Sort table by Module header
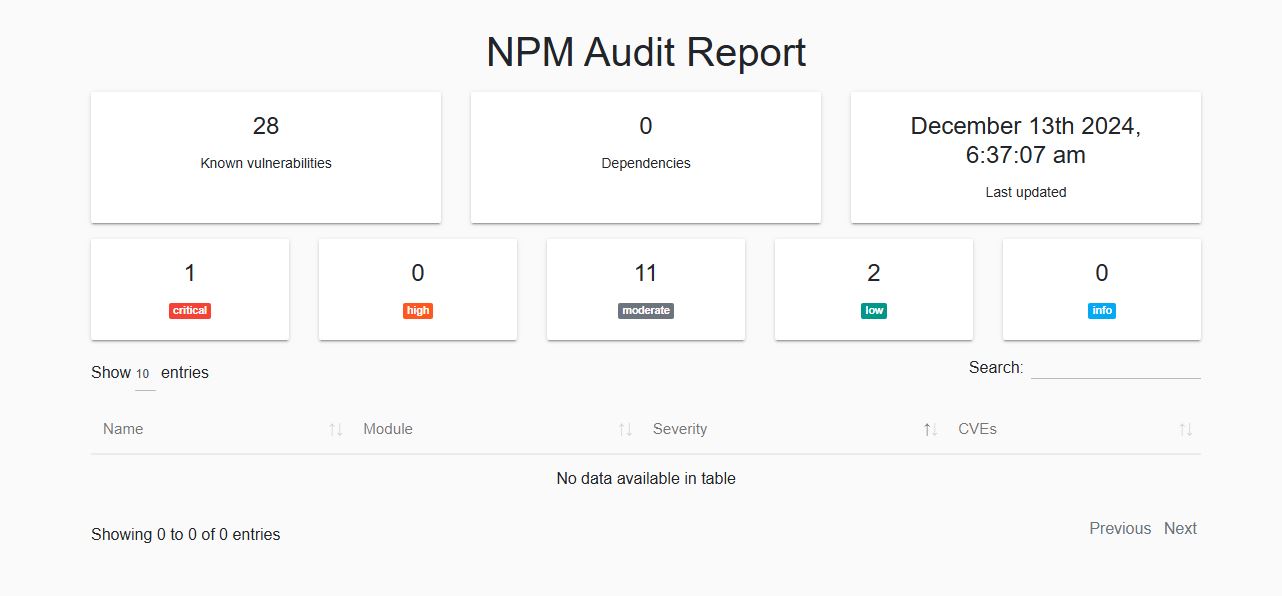 (x=388, y=429)
